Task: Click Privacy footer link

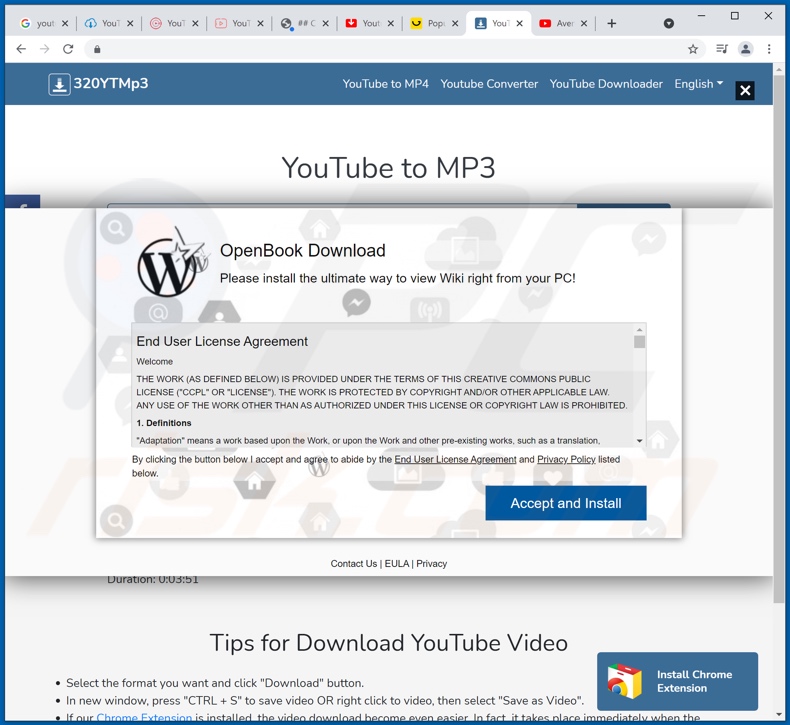Action: [x=431, y=564]
